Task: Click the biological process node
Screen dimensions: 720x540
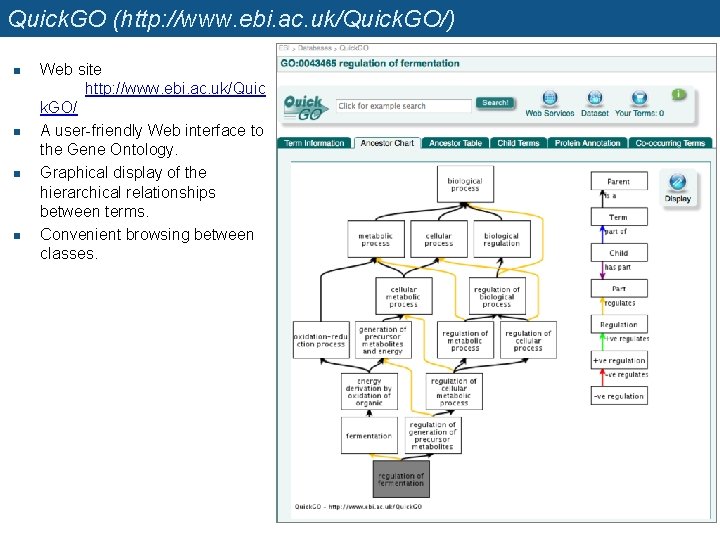Action: coord(465,184)
